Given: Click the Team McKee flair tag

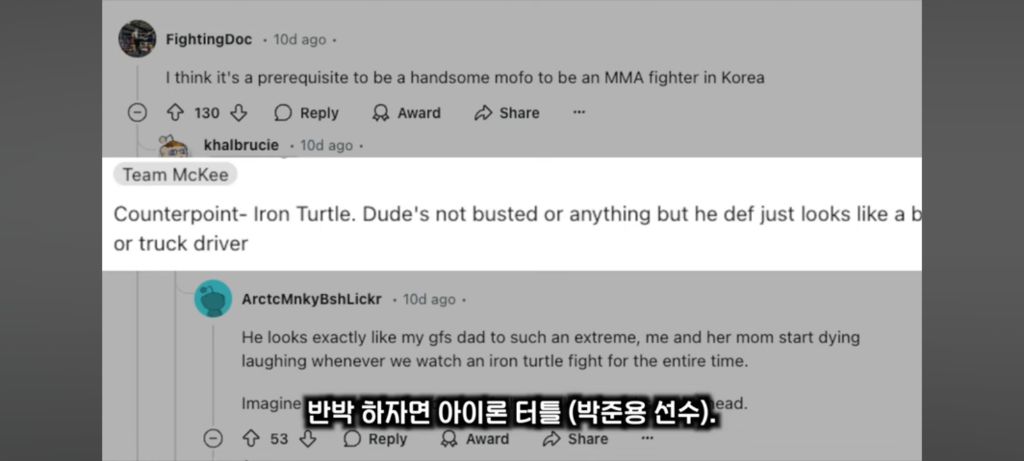Looking at the screenshot, I should (x=175, y=175).
